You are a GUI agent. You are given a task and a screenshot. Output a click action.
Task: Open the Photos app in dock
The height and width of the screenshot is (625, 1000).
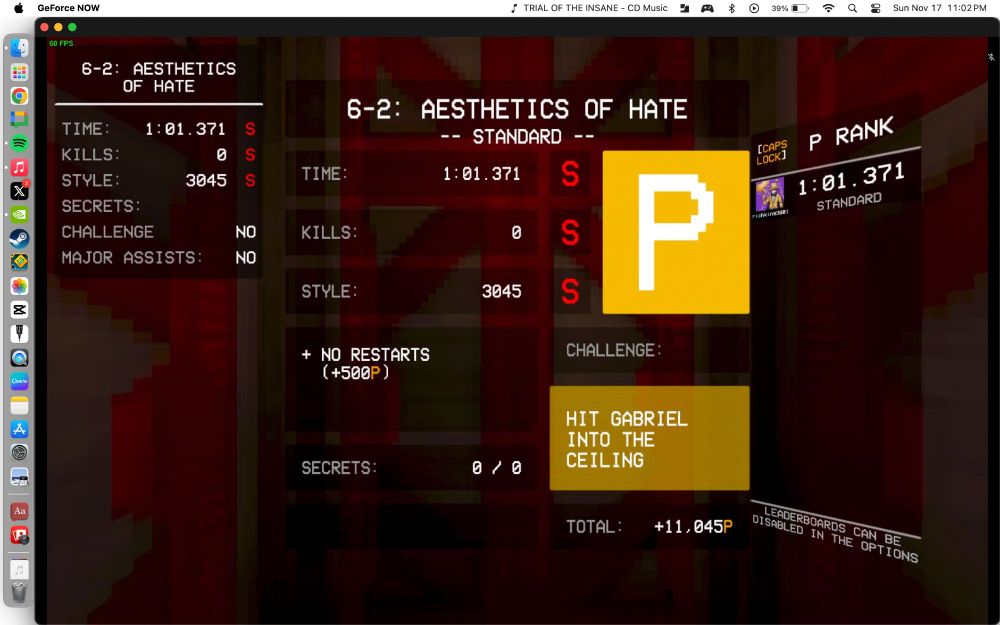19,286
